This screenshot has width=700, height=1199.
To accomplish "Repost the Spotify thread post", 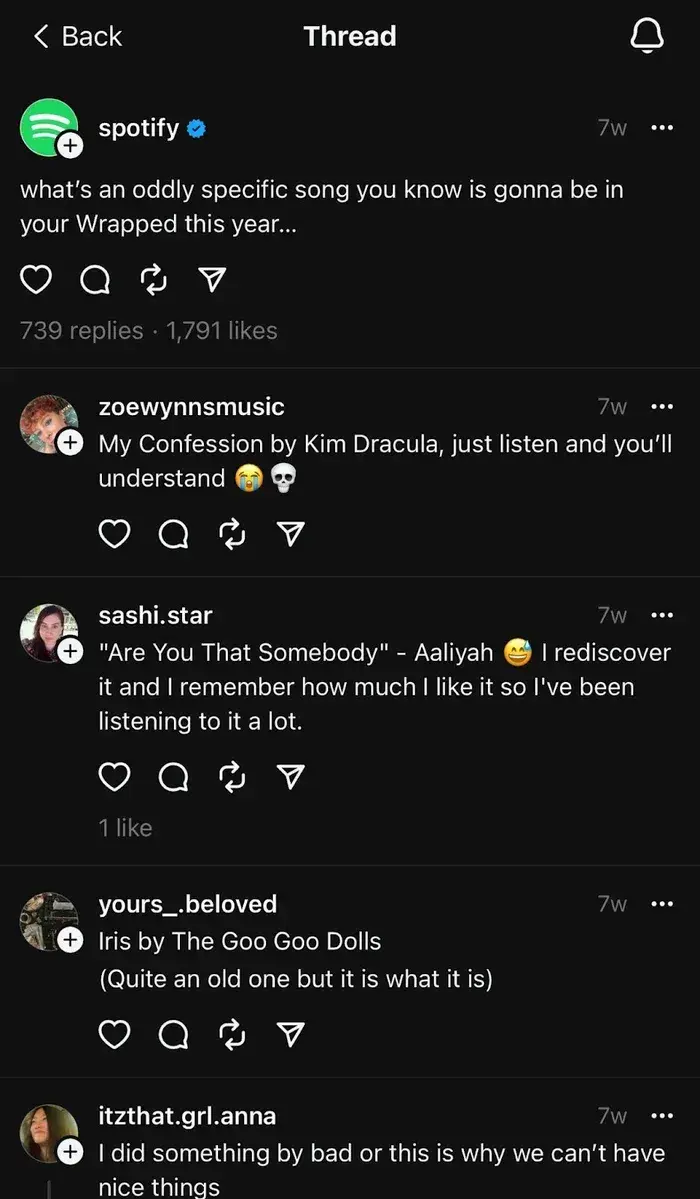I will [153, 281].
